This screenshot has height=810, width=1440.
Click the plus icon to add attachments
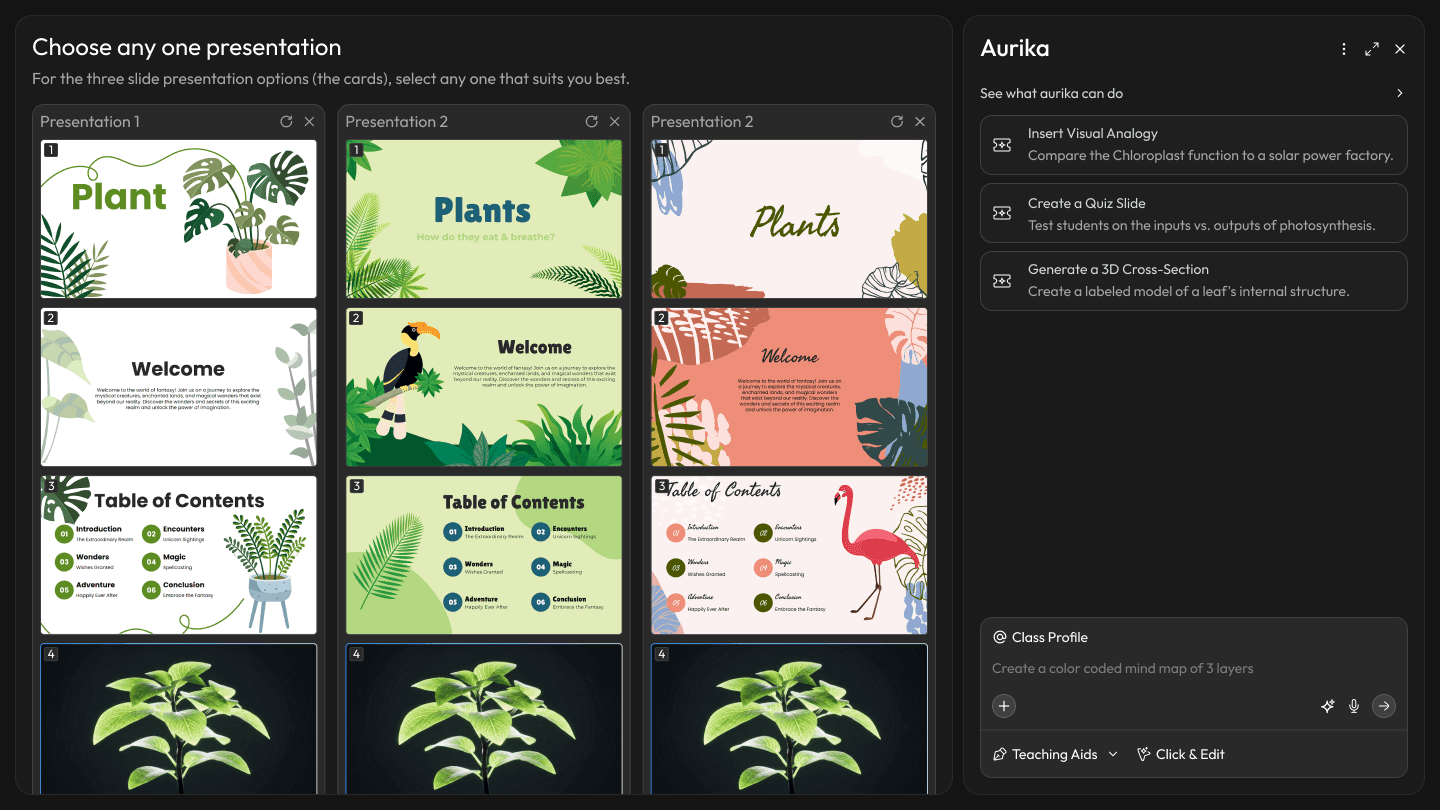point(1003,706)
